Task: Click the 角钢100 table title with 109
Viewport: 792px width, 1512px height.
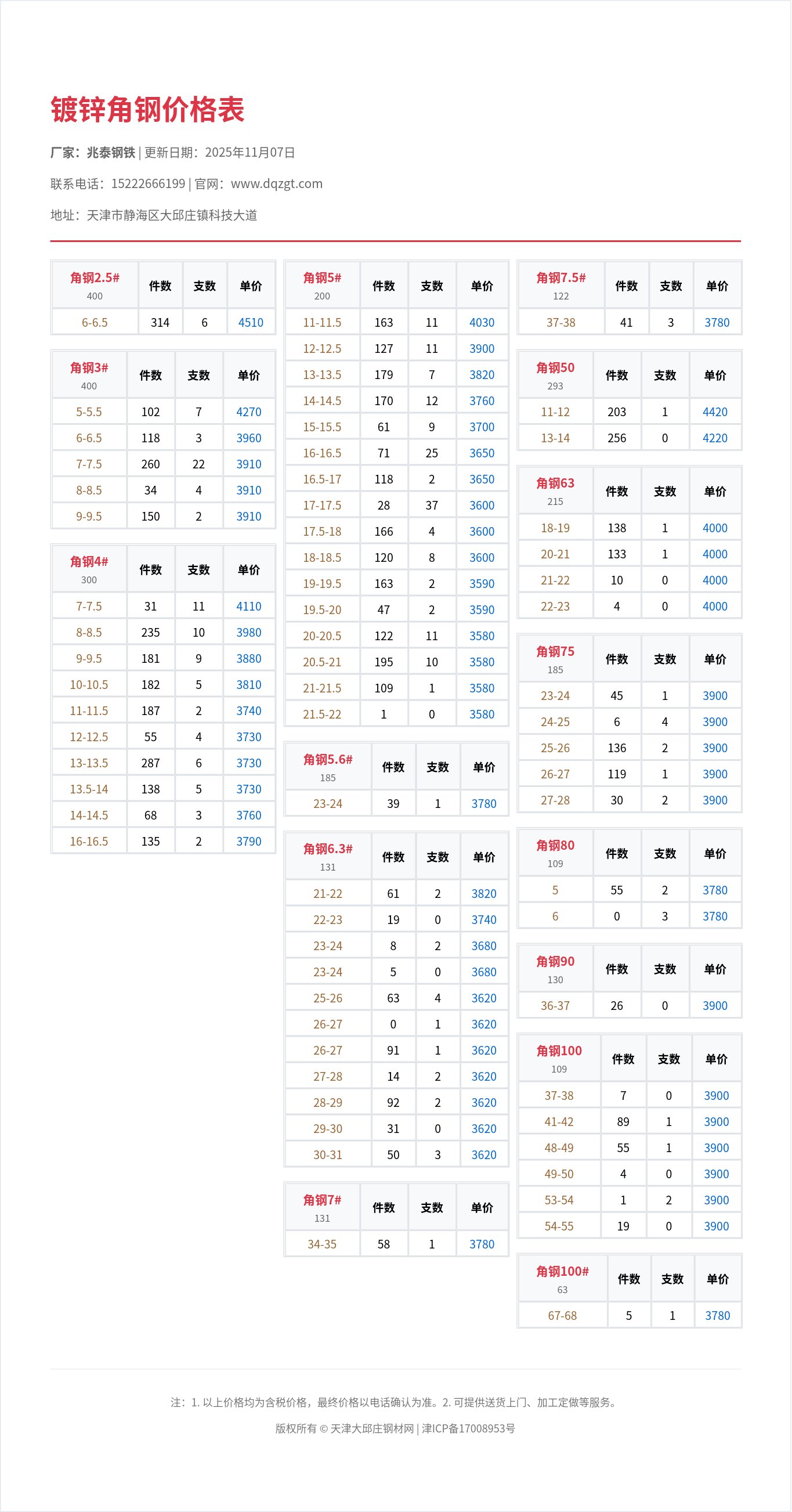Action: 559,1051
